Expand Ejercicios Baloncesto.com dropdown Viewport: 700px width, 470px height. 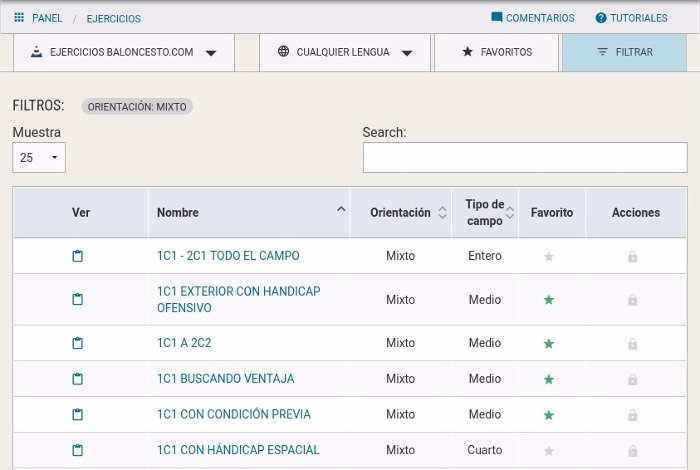[x=124, y=52]
